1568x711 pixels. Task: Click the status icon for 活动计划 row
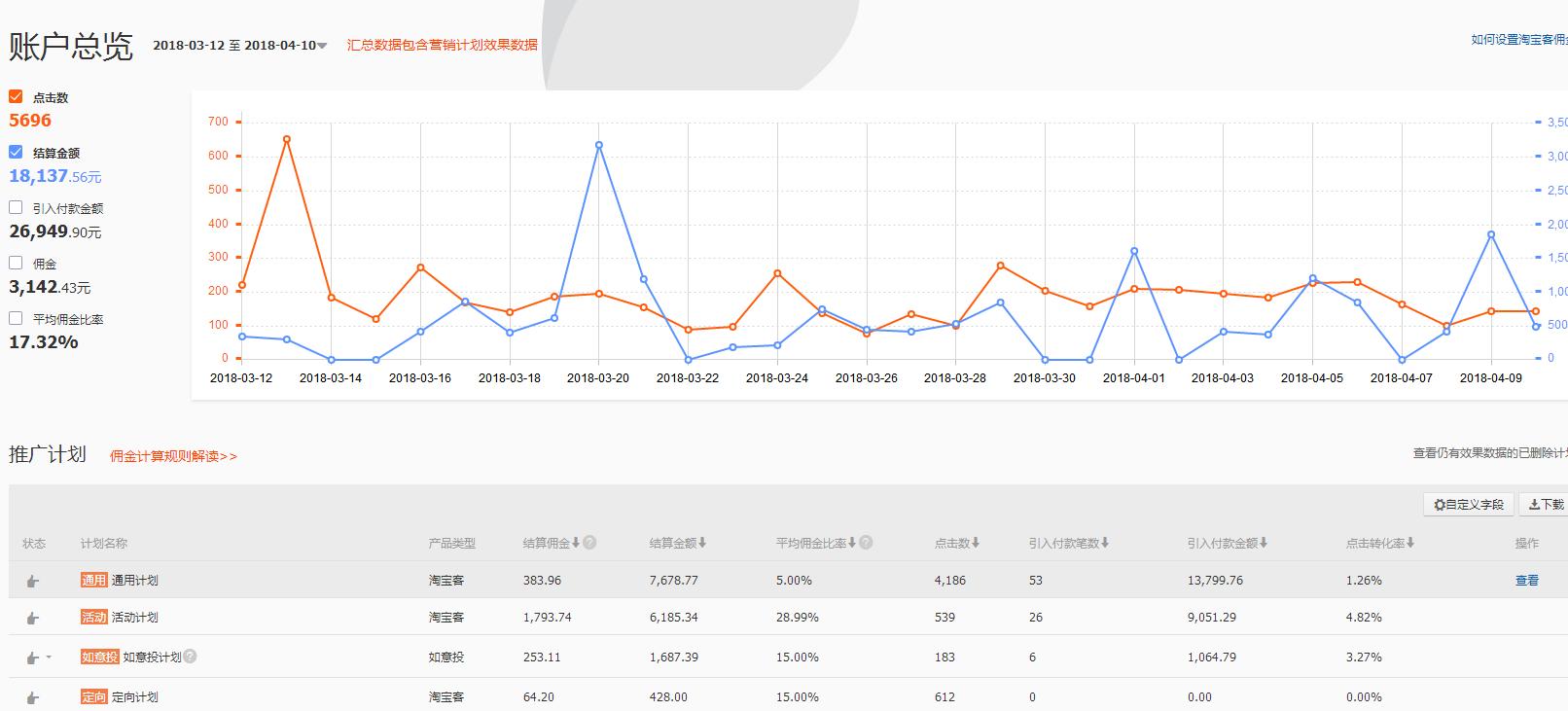(33, 618)
